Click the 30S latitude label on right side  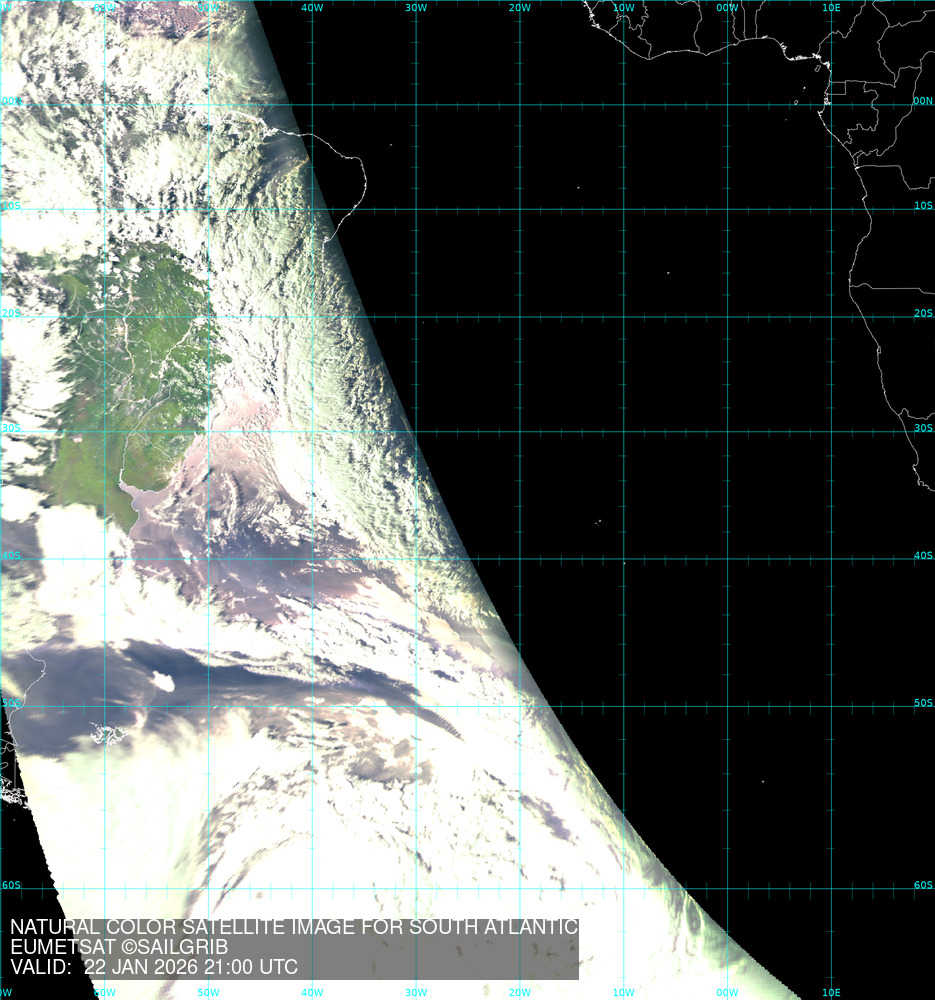(x=922, y=428)
